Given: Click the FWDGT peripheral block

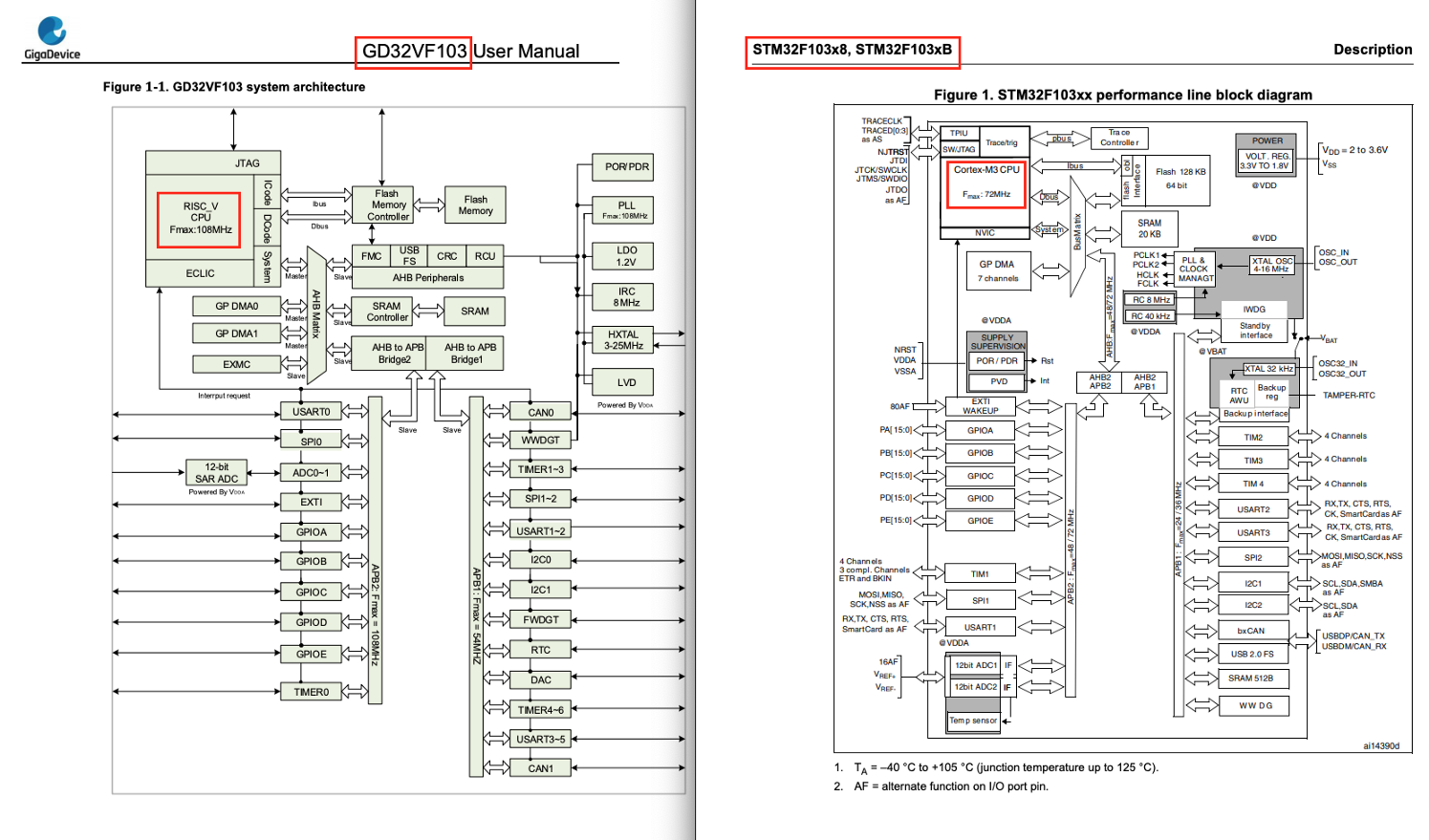Looking at the screenshot, I should click(x=540, y=620).
